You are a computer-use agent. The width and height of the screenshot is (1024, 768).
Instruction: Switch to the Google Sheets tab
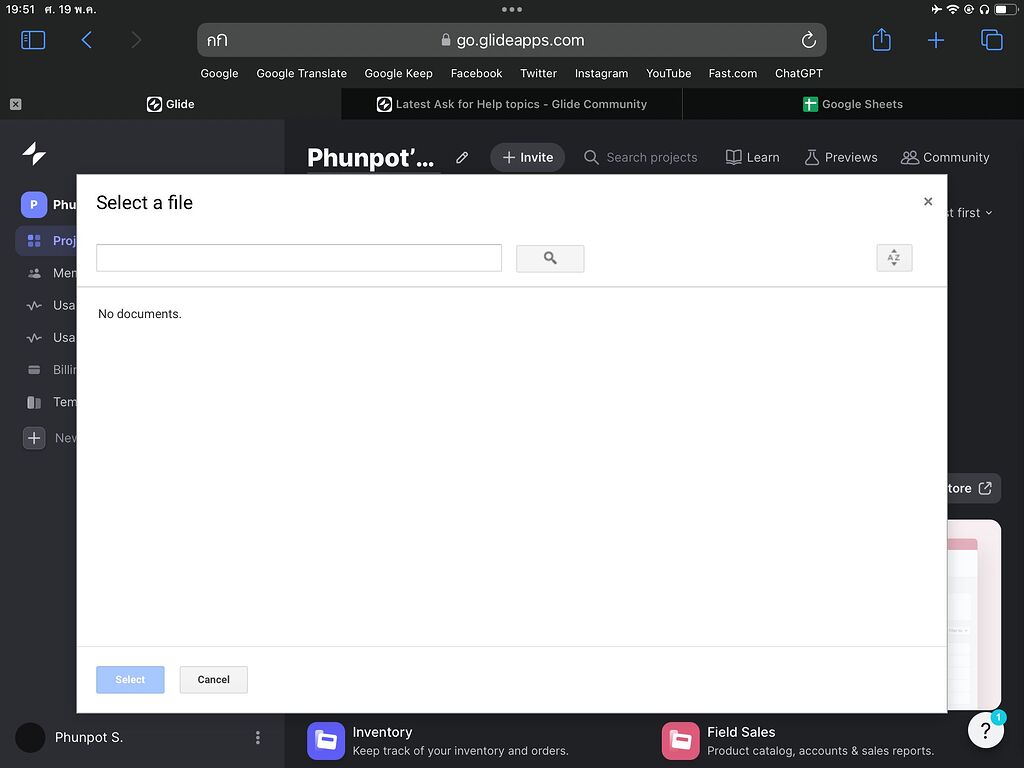pyautogui.click(x=853, y=103)
